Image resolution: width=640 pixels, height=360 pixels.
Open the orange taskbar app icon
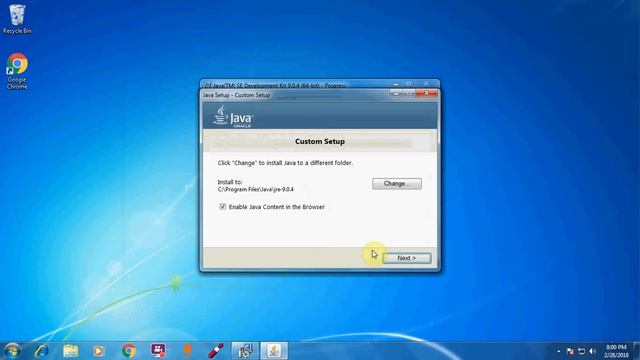coord(187,351)
